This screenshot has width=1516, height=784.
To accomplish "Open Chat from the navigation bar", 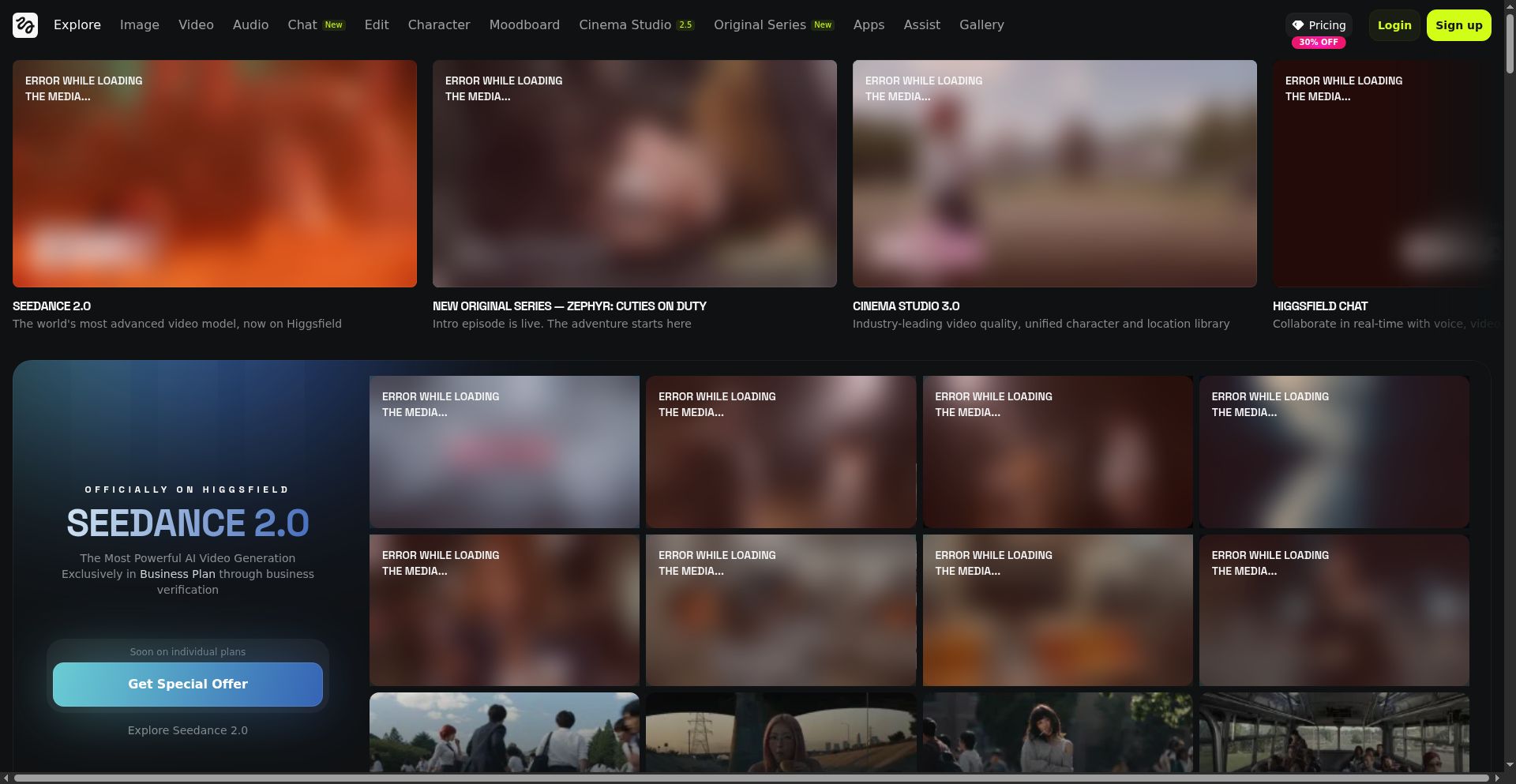I will [x=302, y=25].
